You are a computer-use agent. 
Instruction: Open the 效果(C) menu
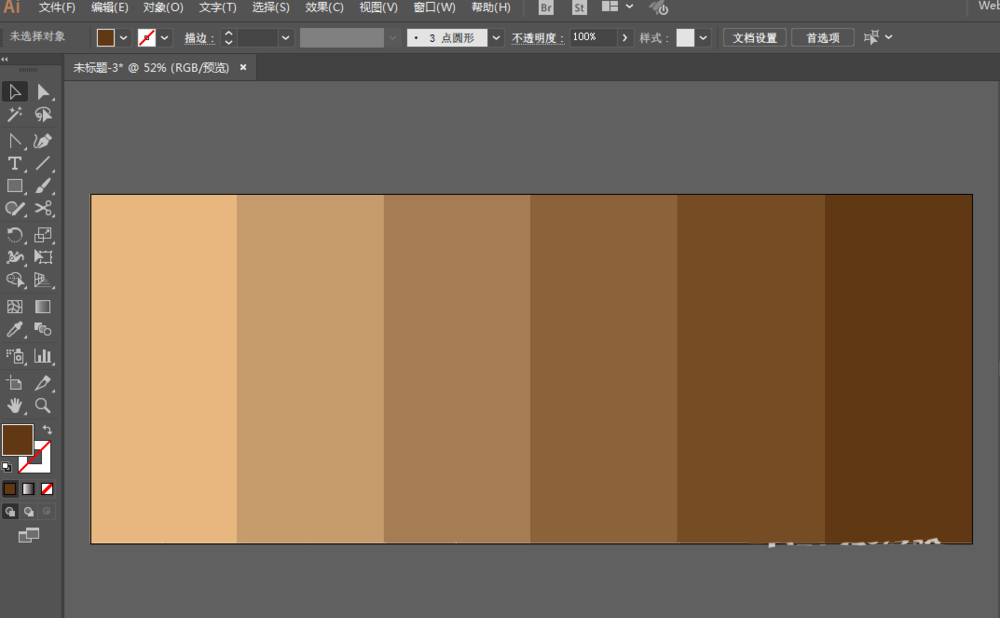coord(324,8)
